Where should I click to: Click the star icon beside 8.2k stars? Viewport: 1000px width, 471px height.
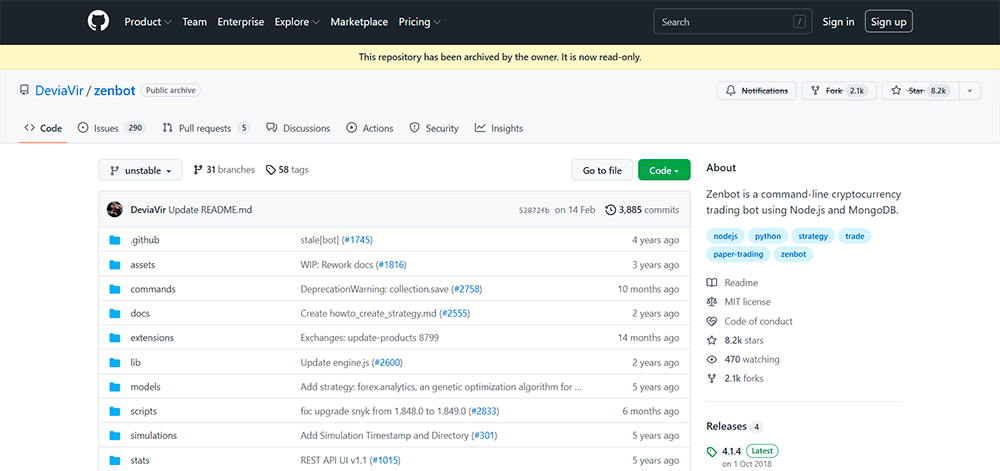coord(712,340)
